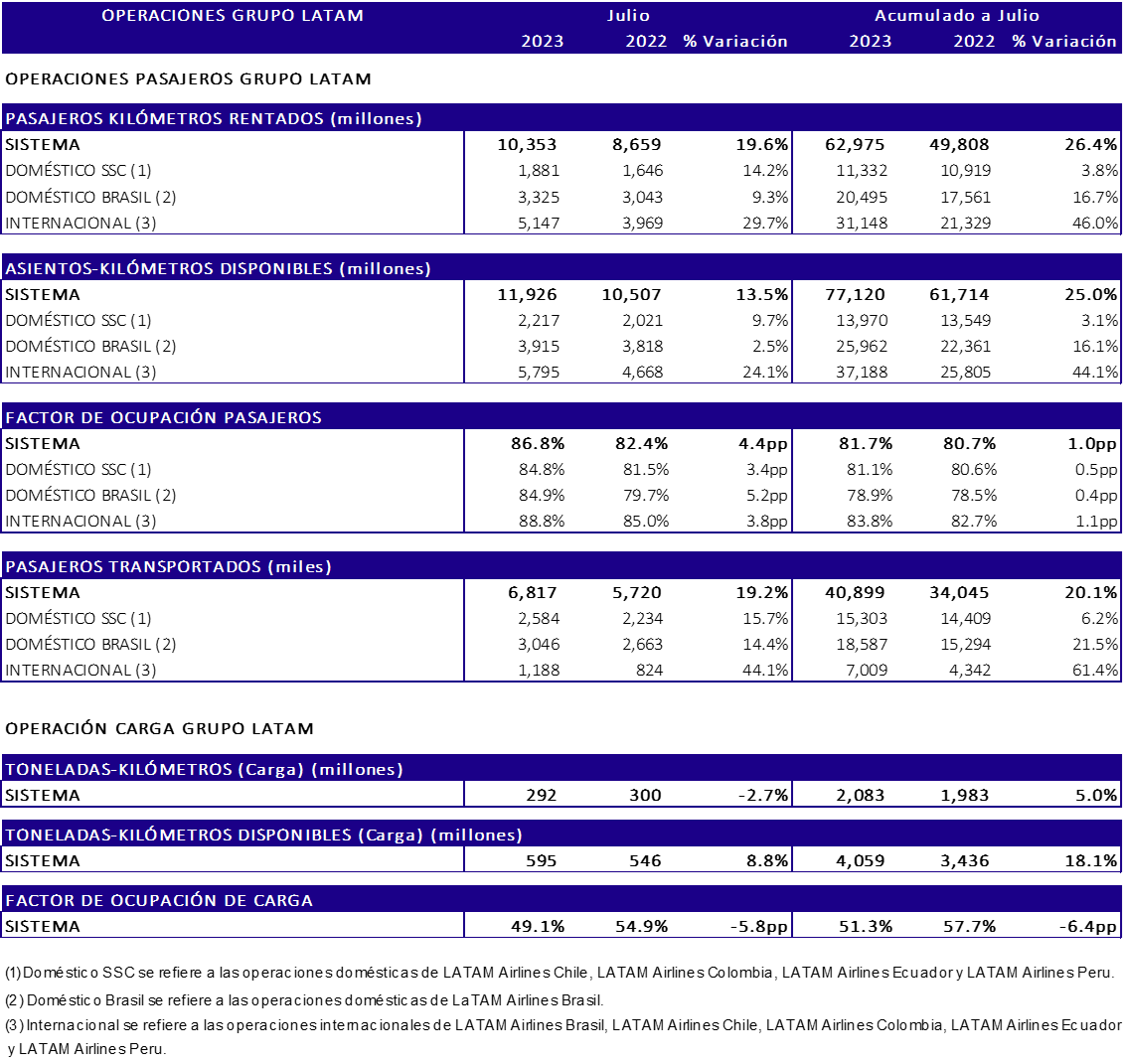This screenshot has height=1064, width=1123.
Task: Click the 'TONELADAS-KILÓMETROS DISPONIBLES (Carga) (millones)' header
Action: 561,835
